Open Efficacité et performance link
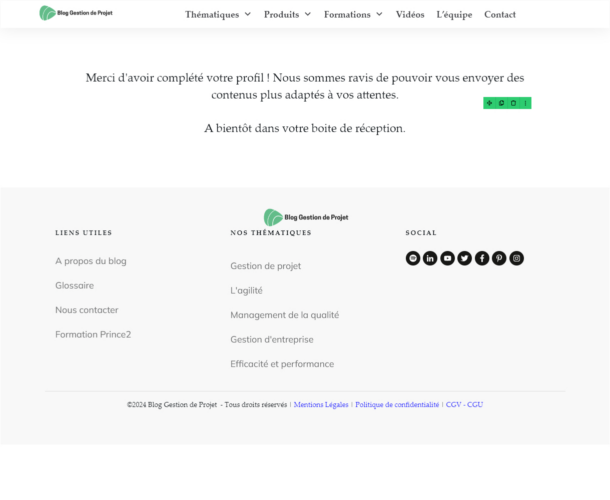This screenshot has height=500, width=610. 282,364
